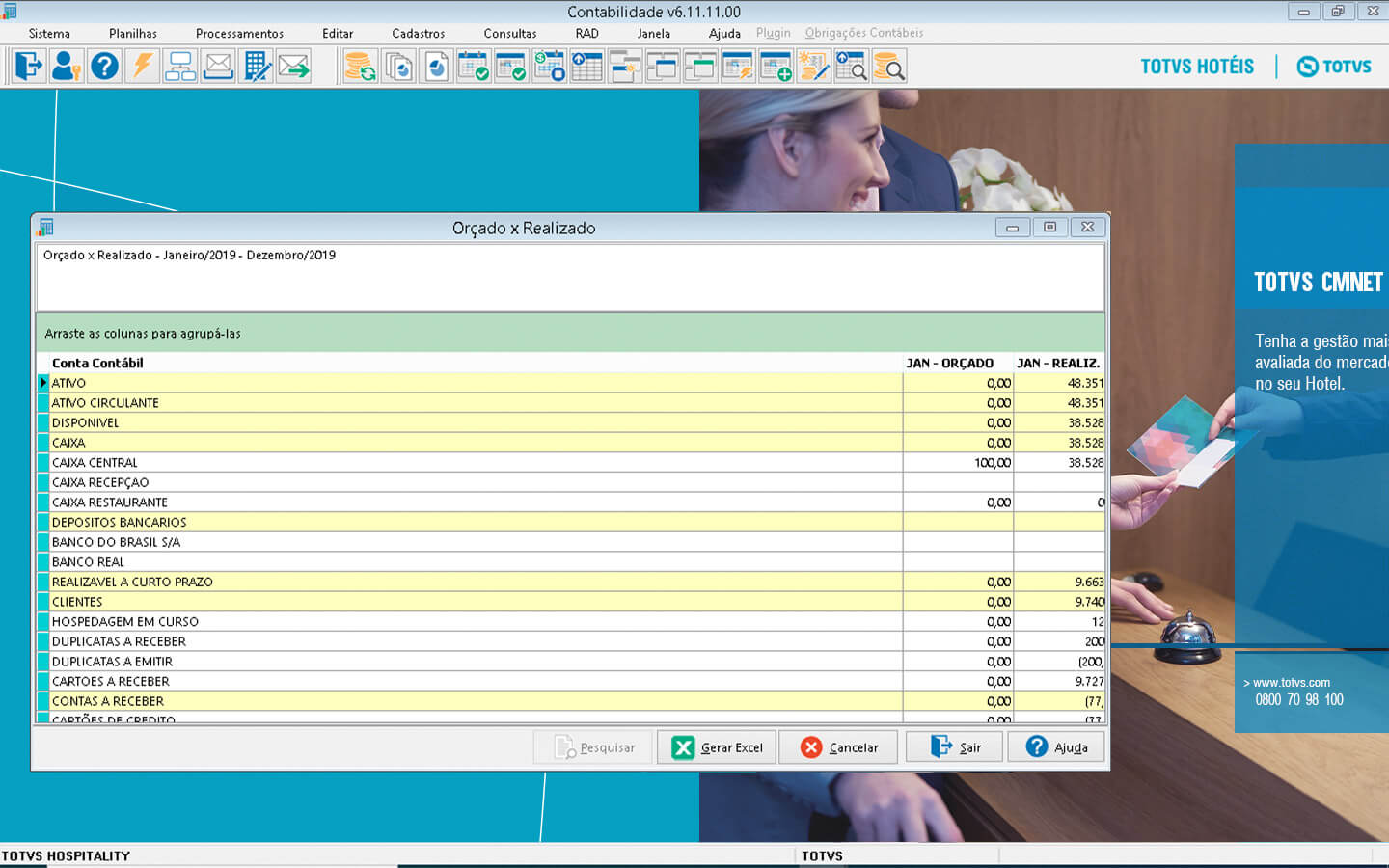Screen dimensions: 1389x868
Task: Click the coins with refresh arrows icon
Action: pos(360,67)
